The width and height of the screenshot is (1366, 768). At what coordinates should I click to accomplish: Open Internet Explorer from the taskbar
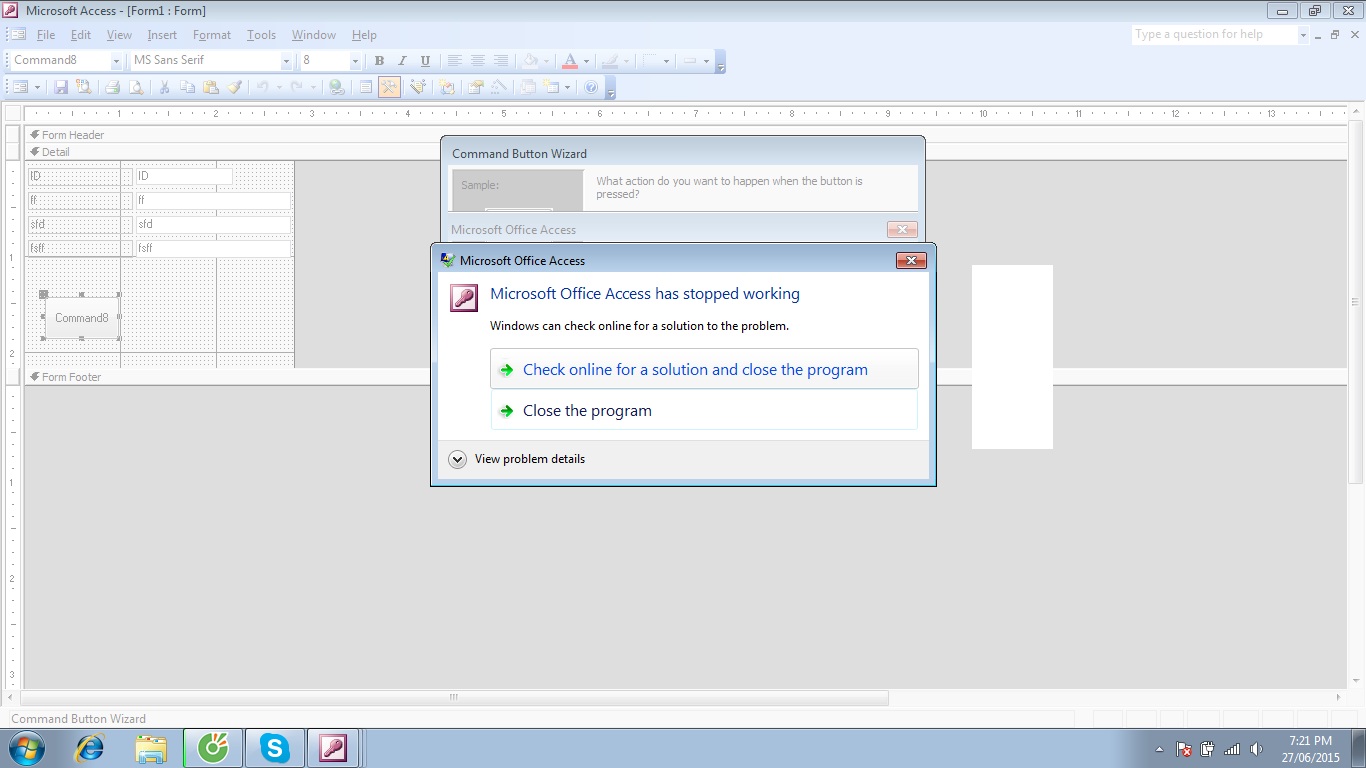coord(90,748)
